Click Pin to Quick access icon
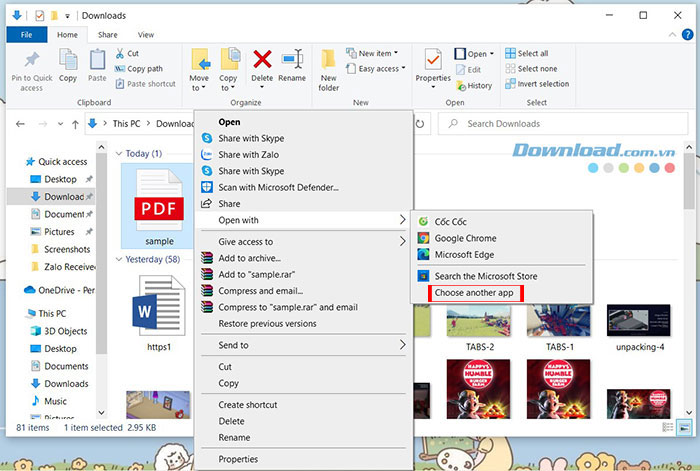Image resolution: width=700 pixels, height=471 pixels. click(x=32, y=68)
